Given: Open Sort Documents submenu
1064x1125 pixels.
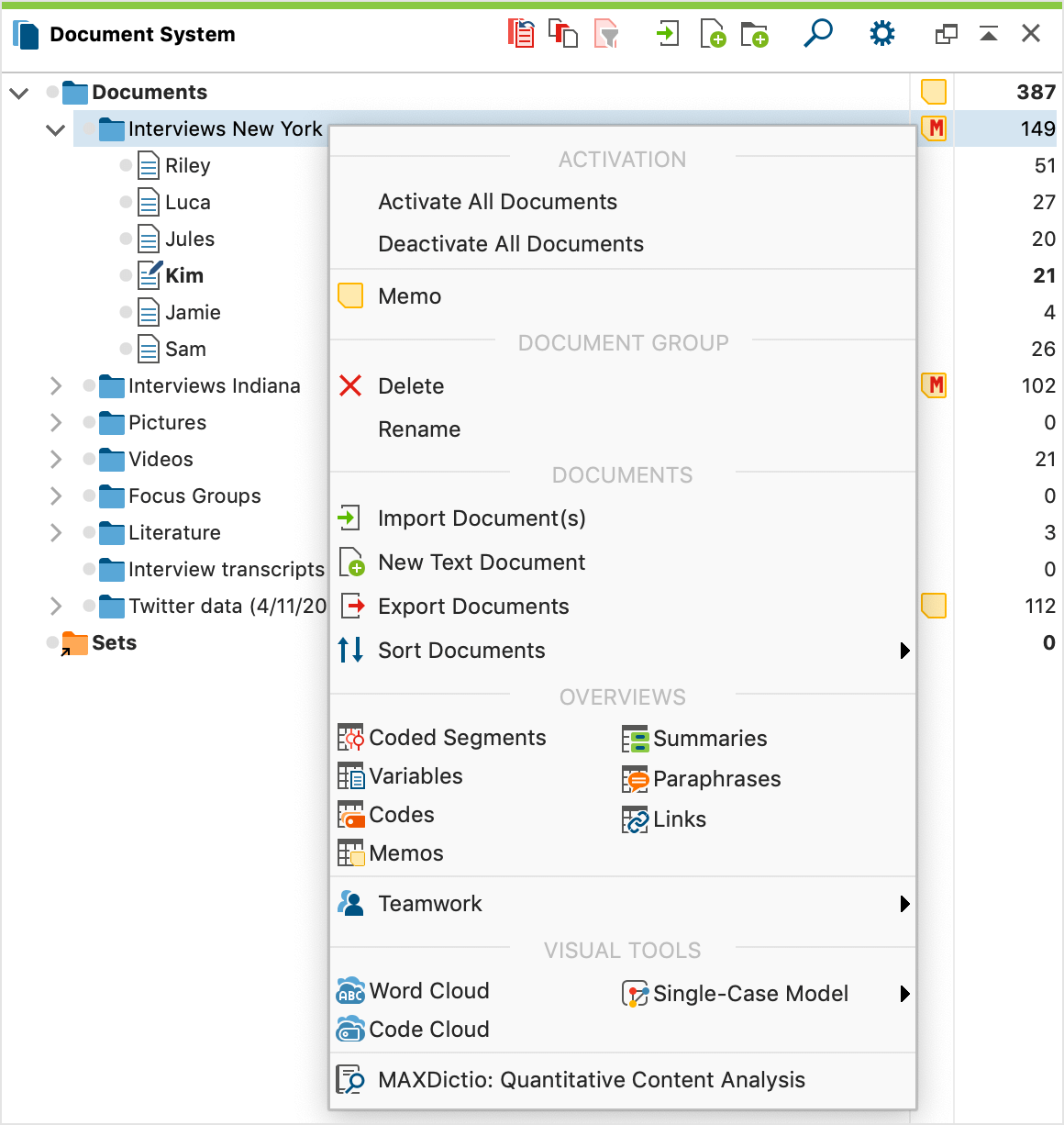Looking at the screenshot, I should coord(623,651).
